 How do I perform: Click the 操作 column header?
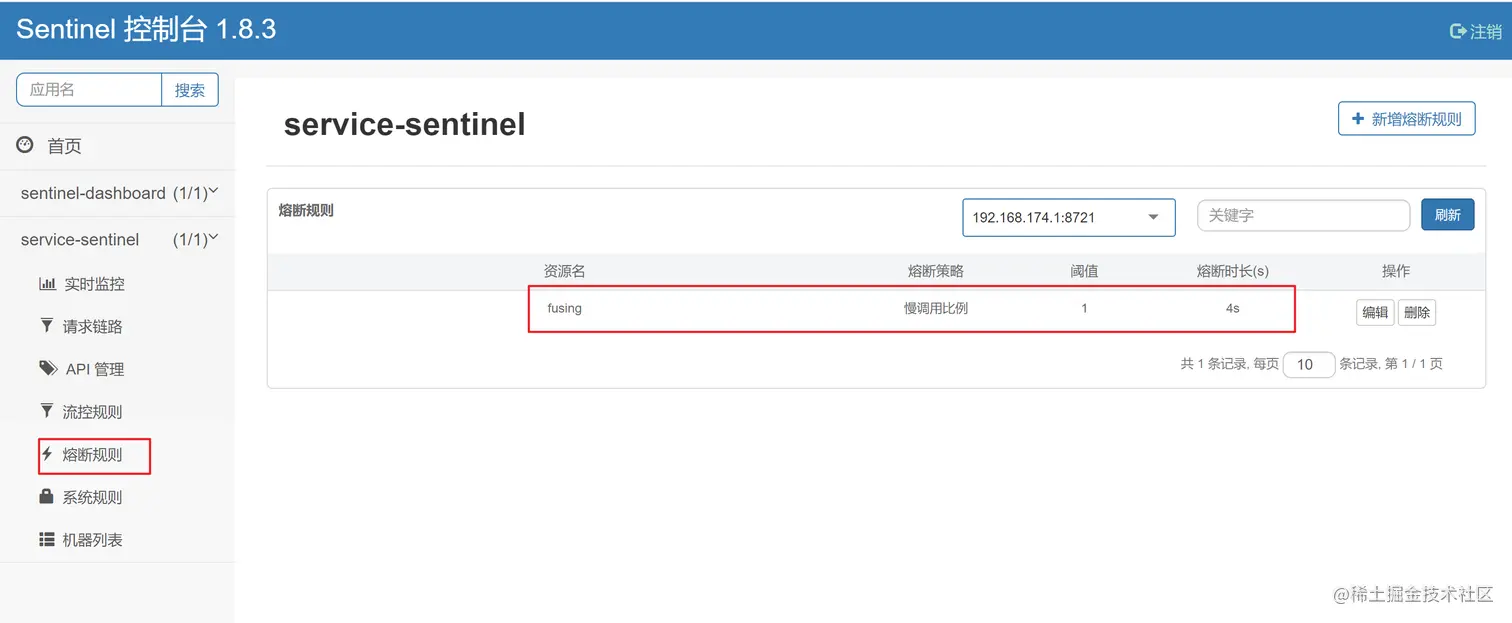coord(1396,271)
